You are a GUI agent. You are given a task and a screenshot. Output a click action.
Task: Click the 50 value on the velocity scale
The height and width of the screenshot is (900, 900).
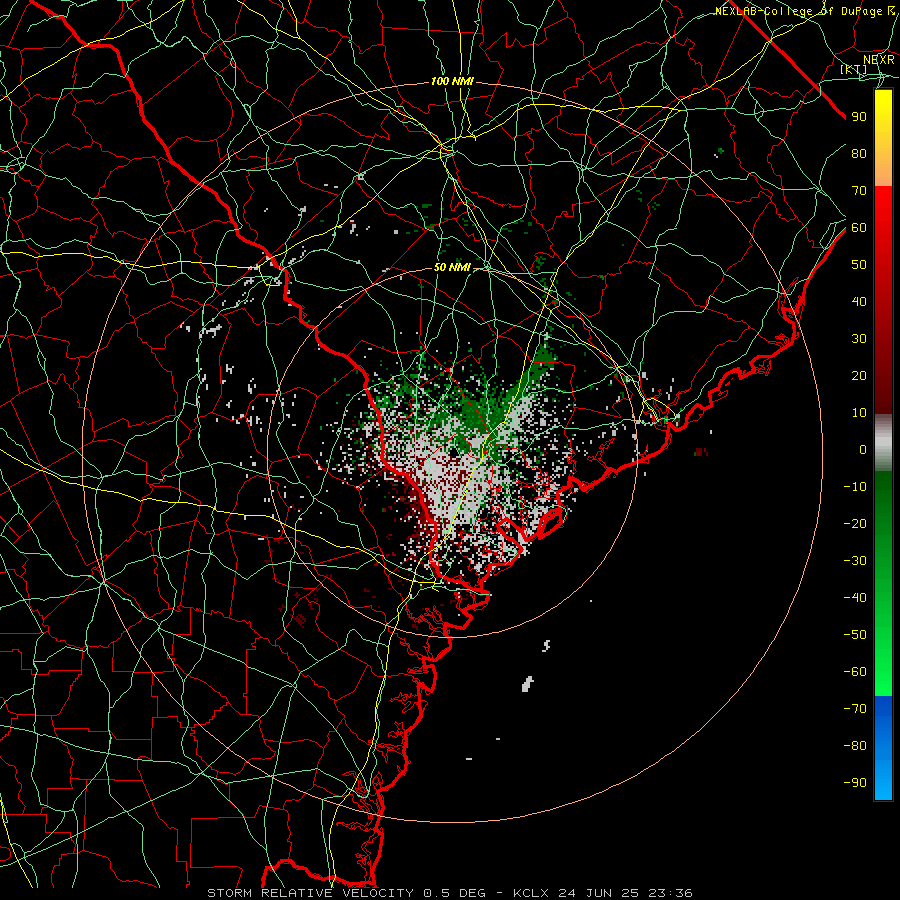click(859, 265)
